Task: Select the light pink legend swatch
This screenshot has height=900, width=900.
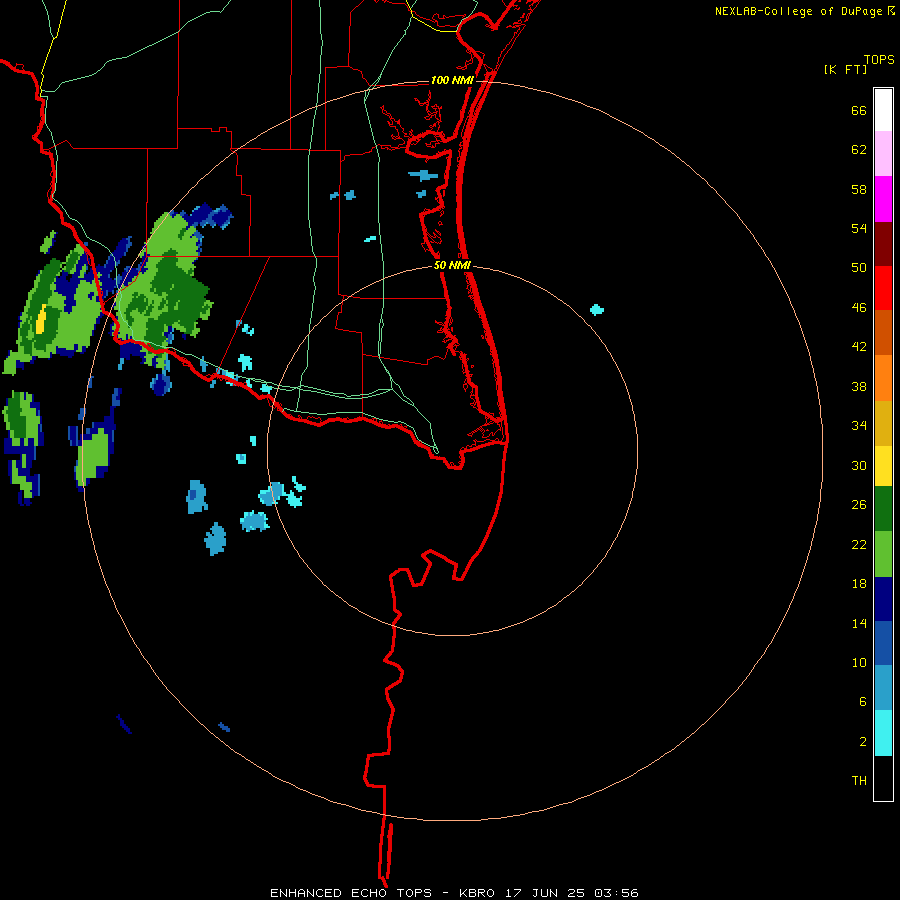Action: [883, 153]
